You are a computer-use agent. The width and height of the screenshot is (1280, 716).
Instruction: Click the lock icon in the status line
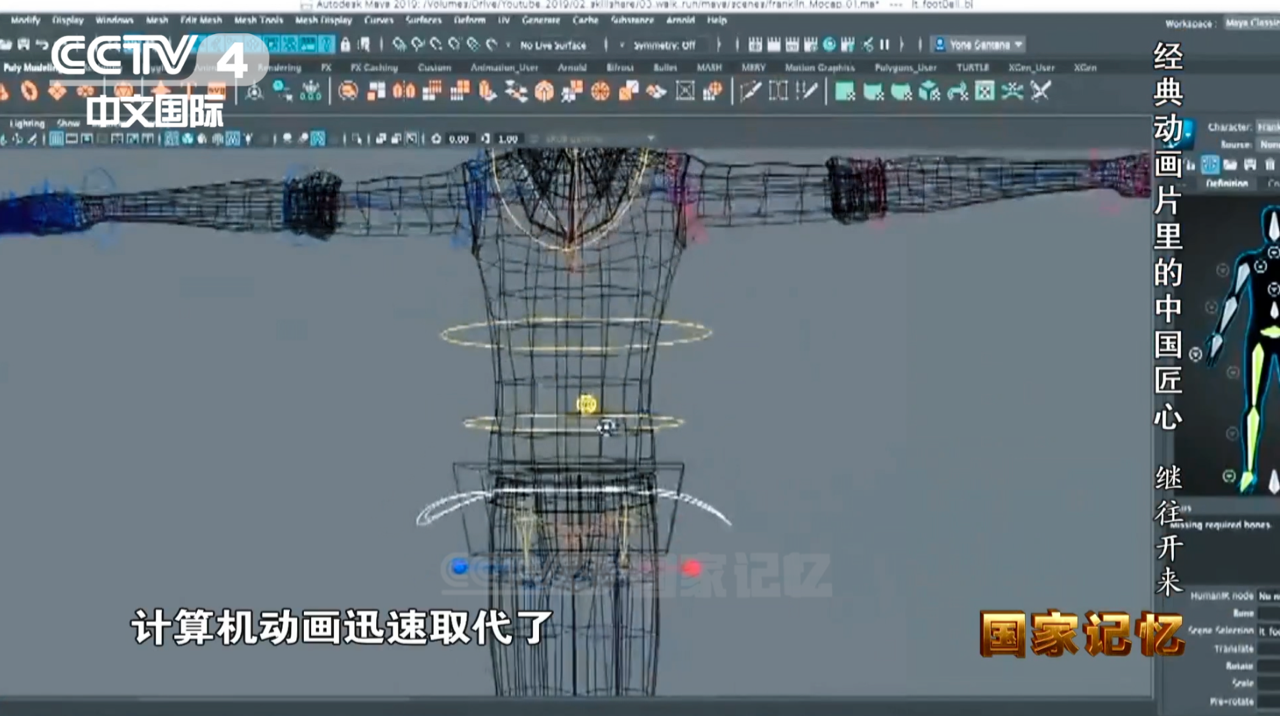click(346, 45)
